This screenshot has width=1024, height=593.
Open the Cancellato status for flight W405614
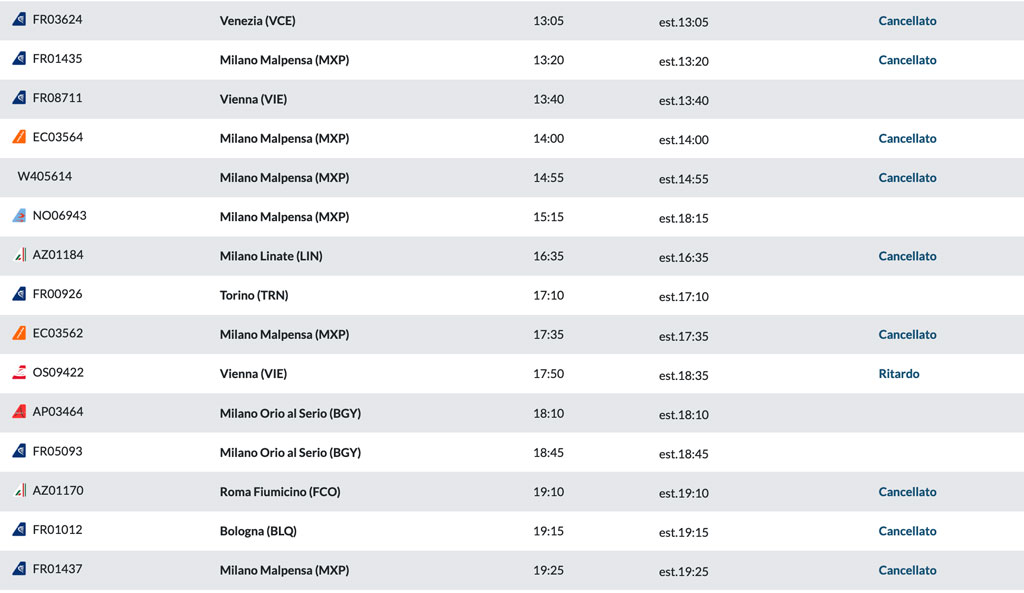pos(907,178)
